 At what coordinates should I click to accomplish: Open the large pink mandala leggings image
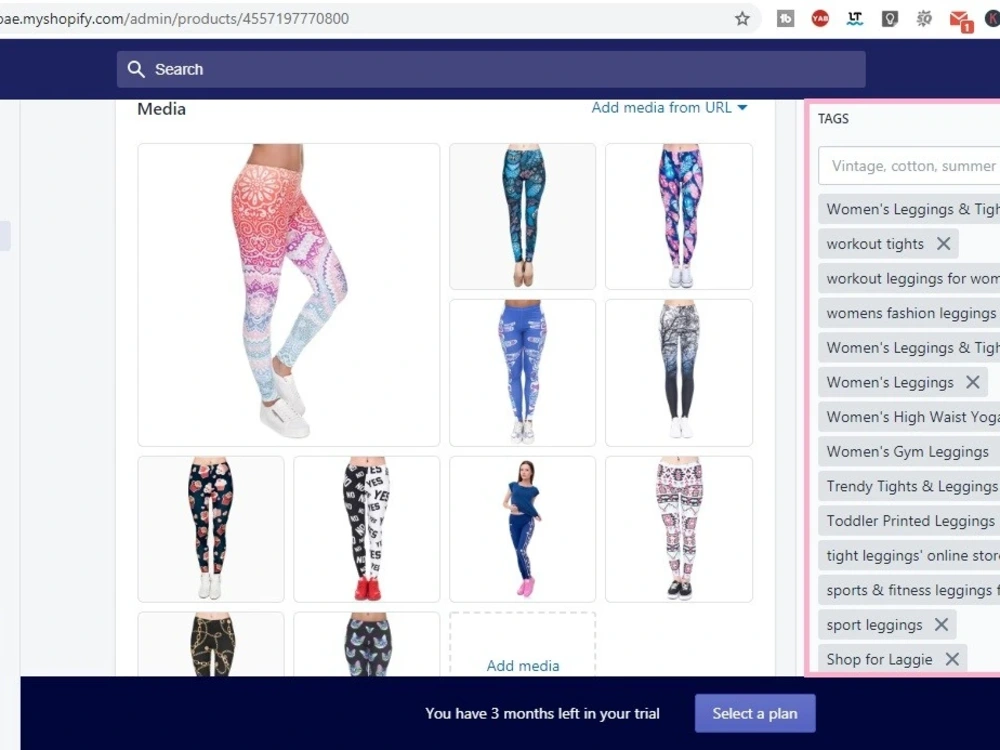pos(288,295)
